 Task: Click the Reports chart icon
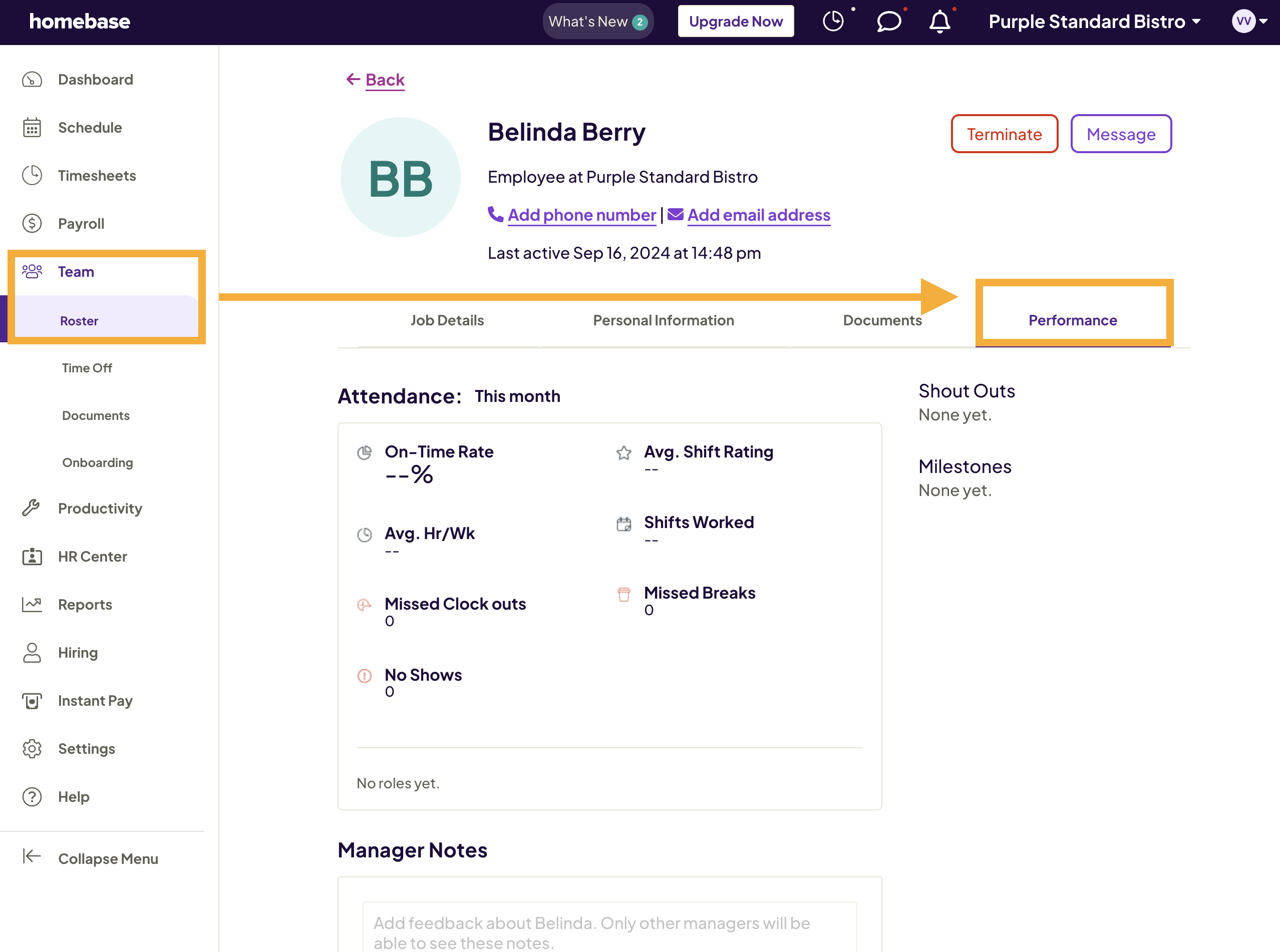coord(32,605)
